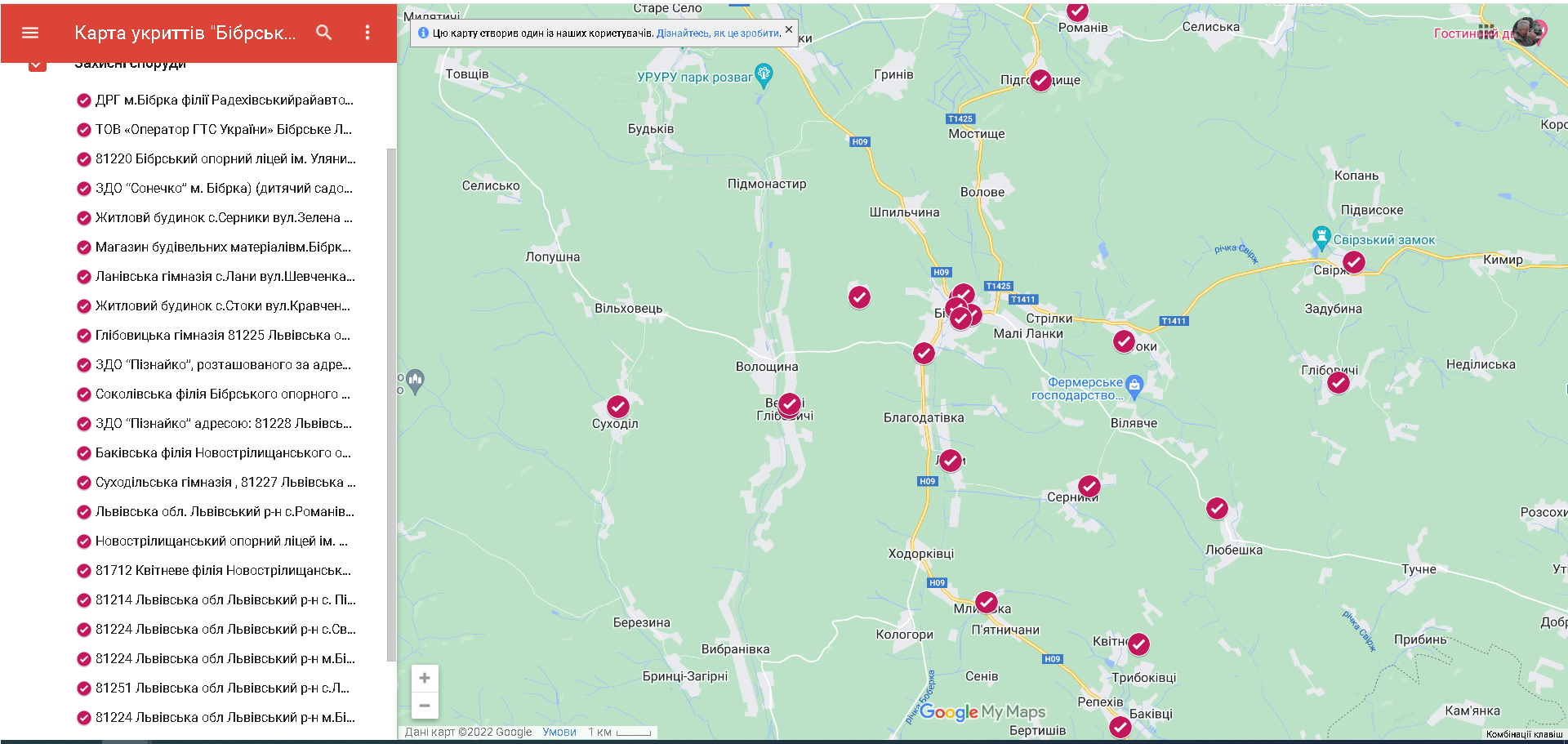Click the marker southwest of Бібрка on H09
The width and height of the screenshot is (1568, 744).
pos(924,353)
